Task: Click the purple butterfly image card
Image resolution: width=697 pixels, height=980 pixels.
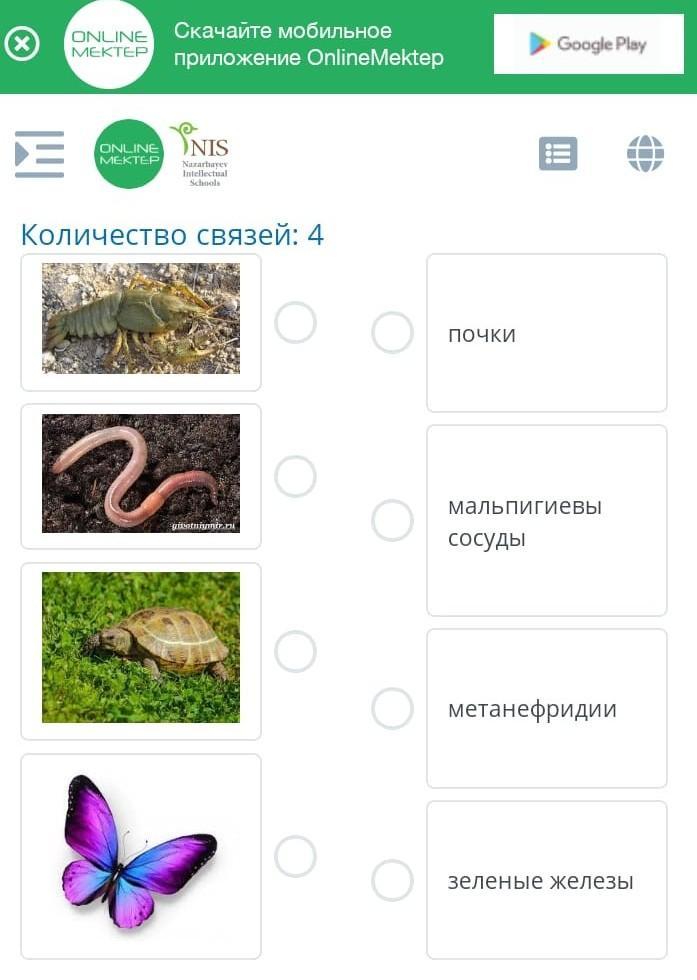Action: pos(141,856)
